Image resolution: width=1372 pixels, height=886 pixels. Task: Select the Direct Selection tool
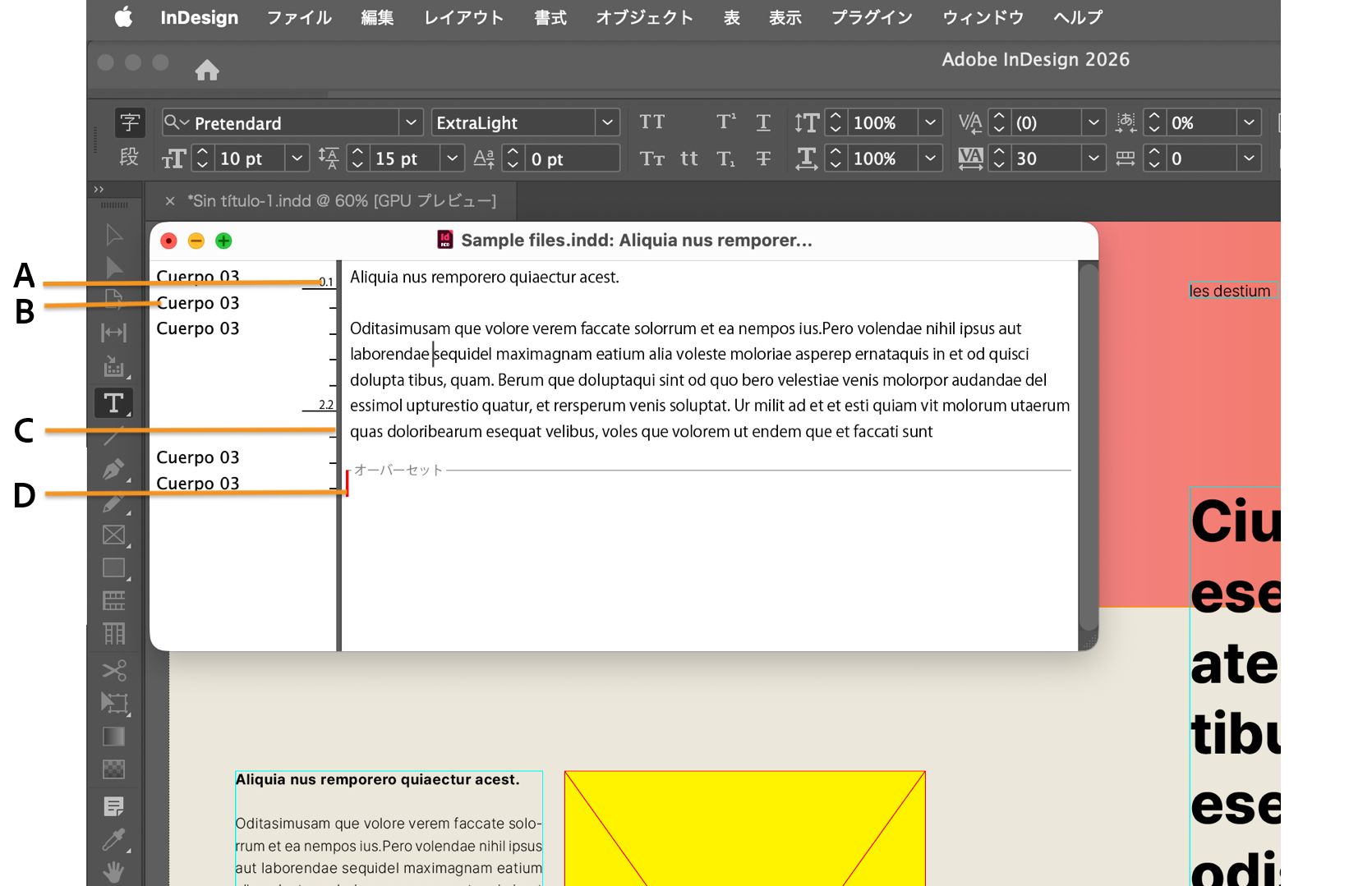pos(114,267)
